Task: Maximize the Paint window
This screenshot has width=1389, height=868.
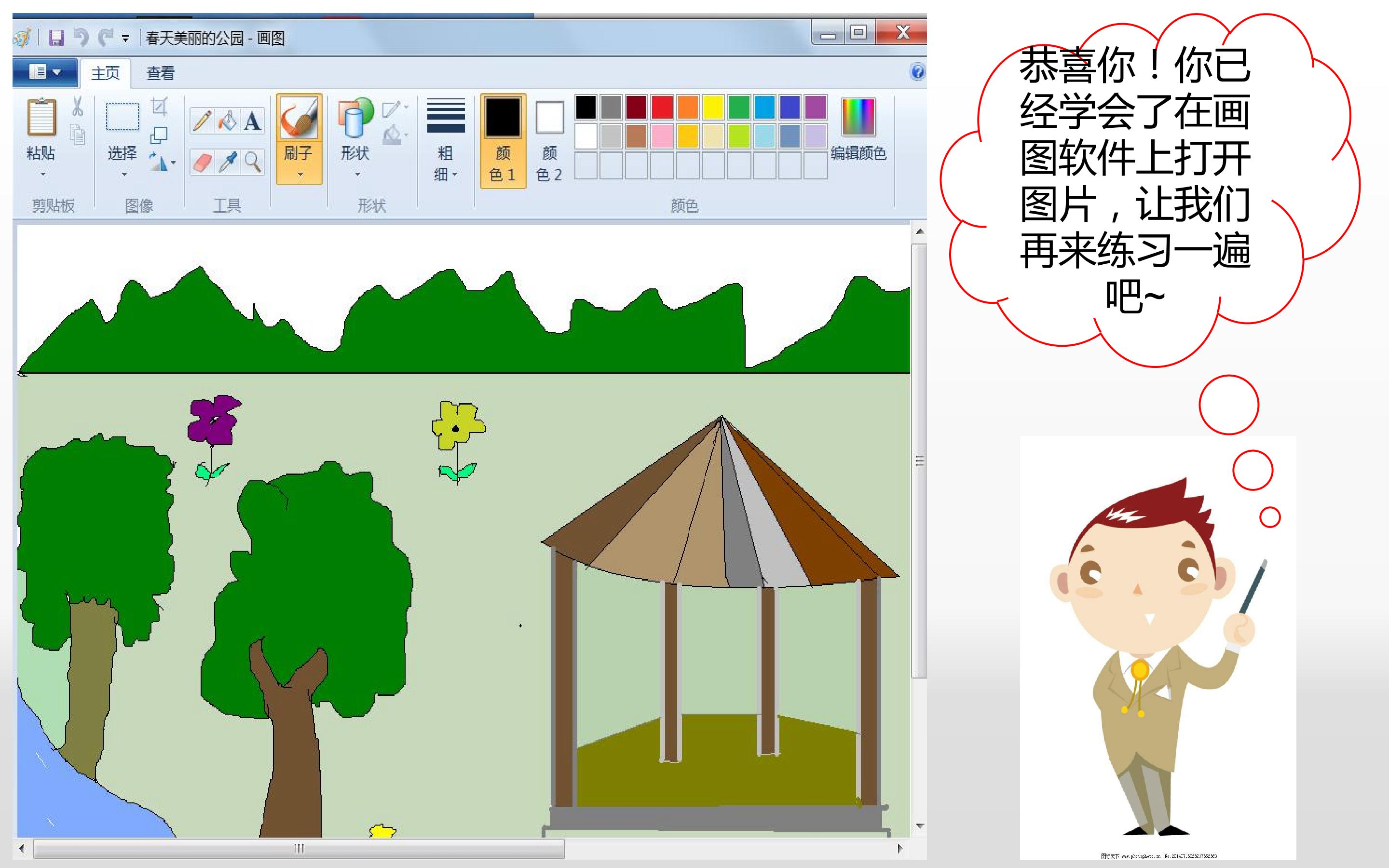Action: click(x=858, y=33)
